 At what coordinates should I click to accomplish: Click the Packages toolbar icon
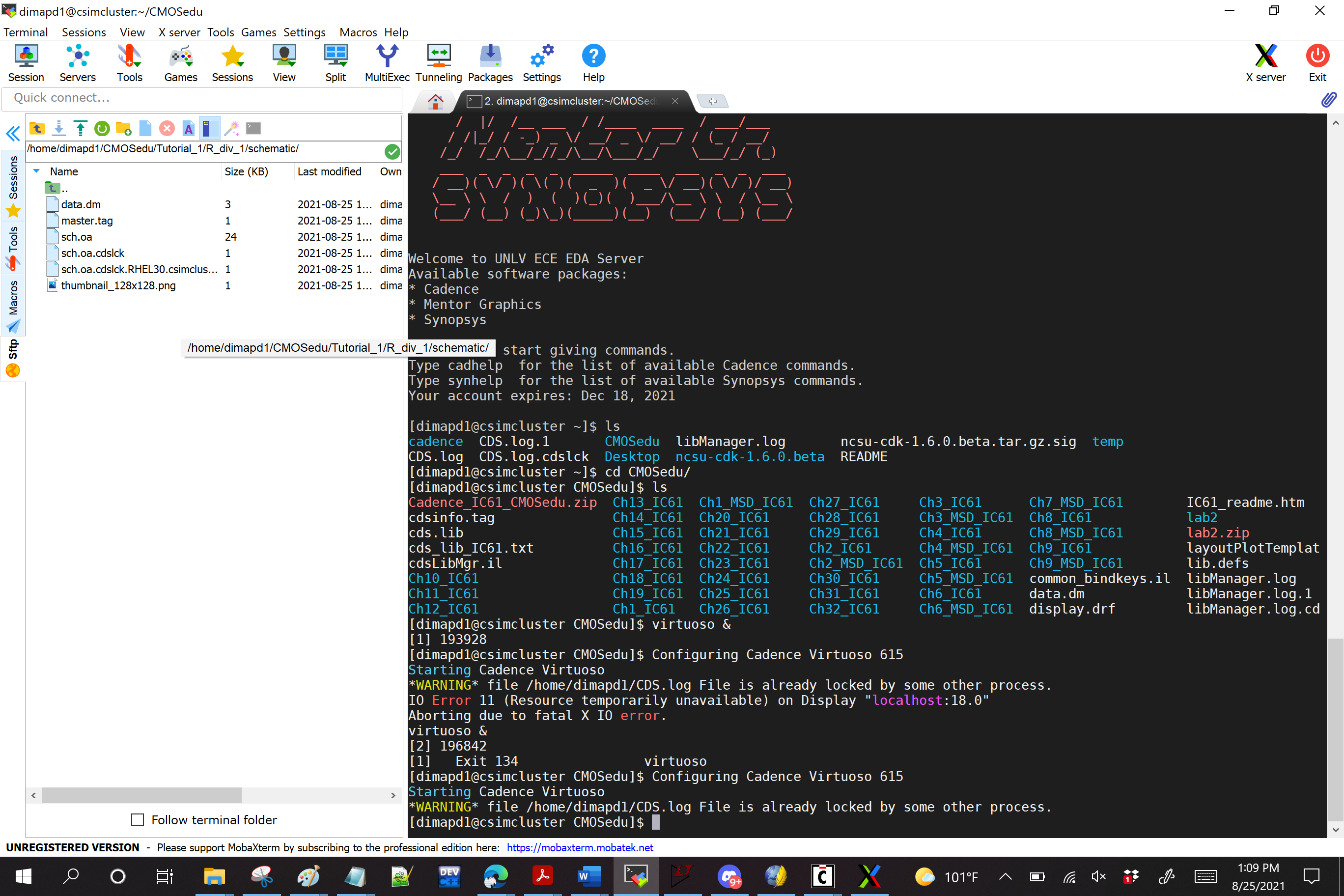tap(490, 63)
